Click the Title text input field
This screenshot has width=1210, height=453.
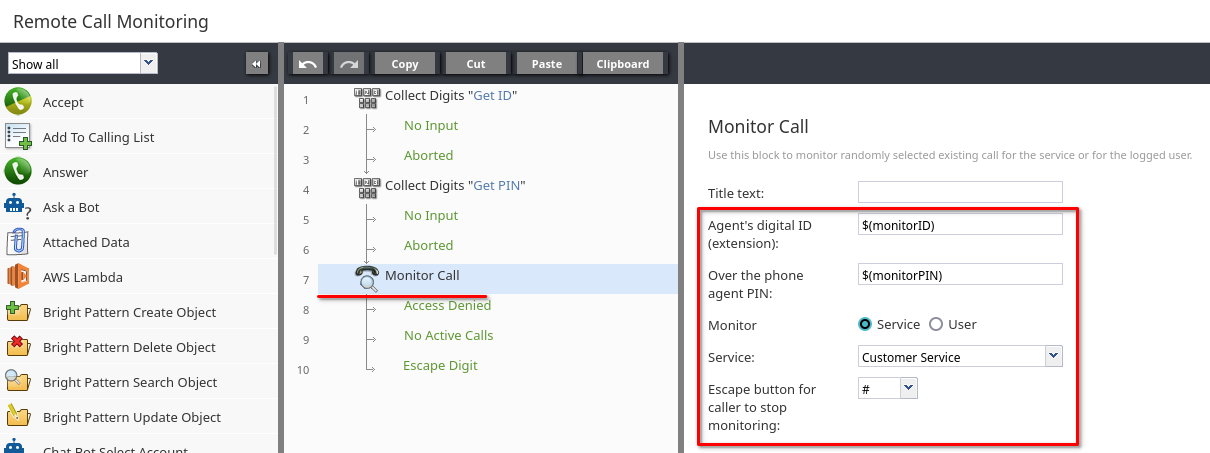(960, 192)
